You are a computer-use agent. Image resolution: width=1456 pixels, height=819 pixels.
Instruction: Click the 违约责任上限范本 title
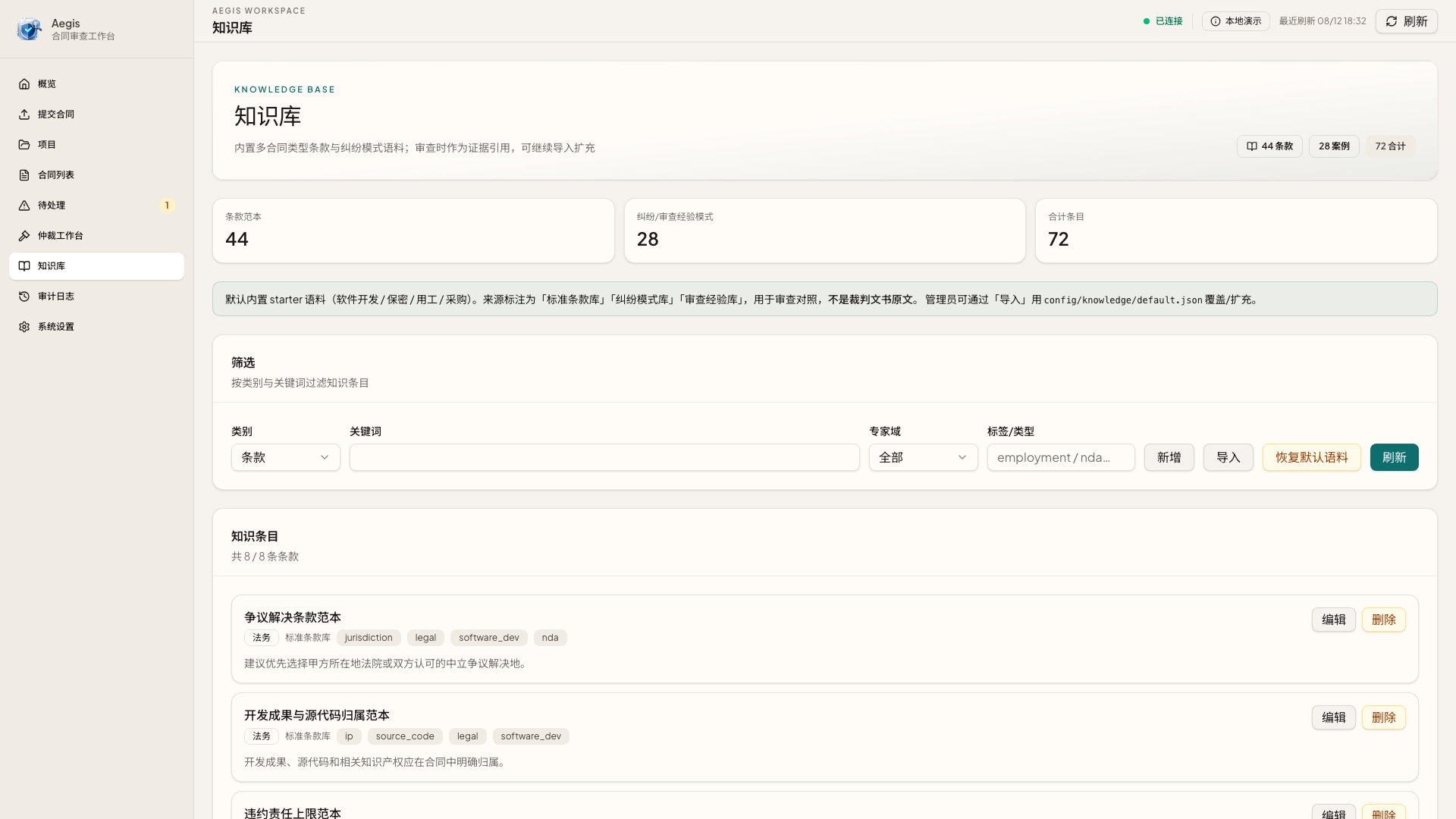(293, 813)
